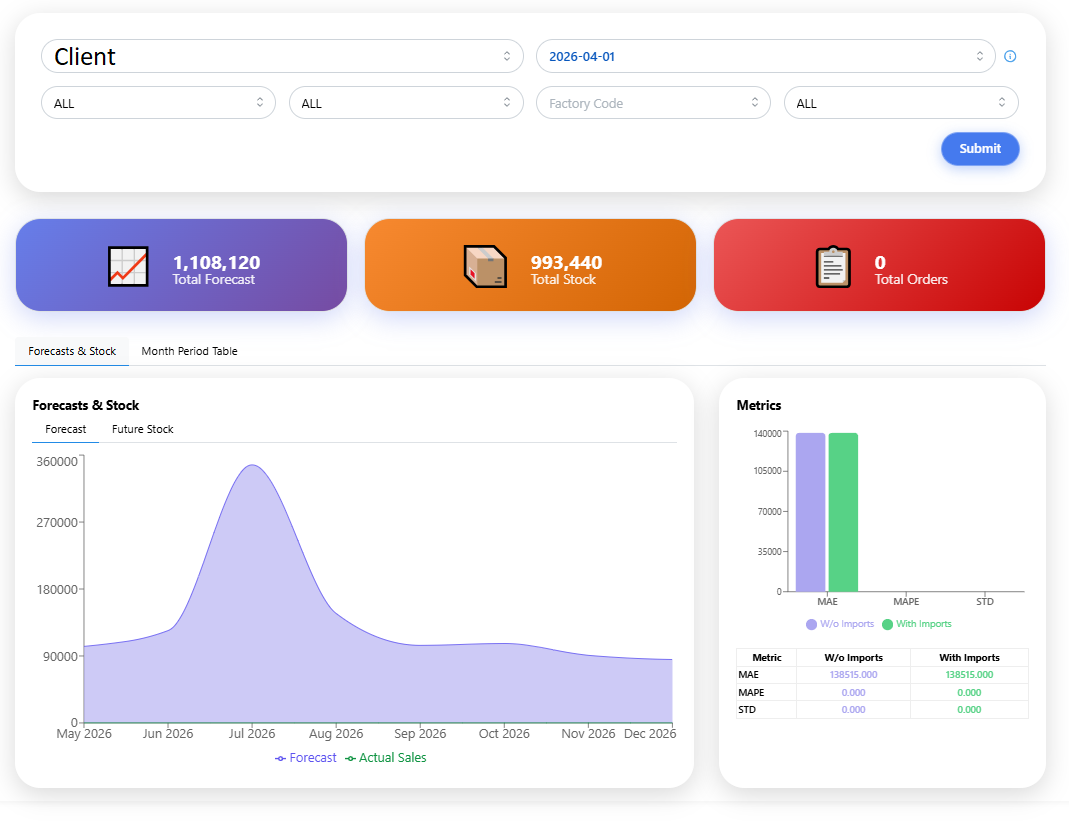Click the green MAE bar
This screenshot has height=821, width=1069.
[843, 512]
